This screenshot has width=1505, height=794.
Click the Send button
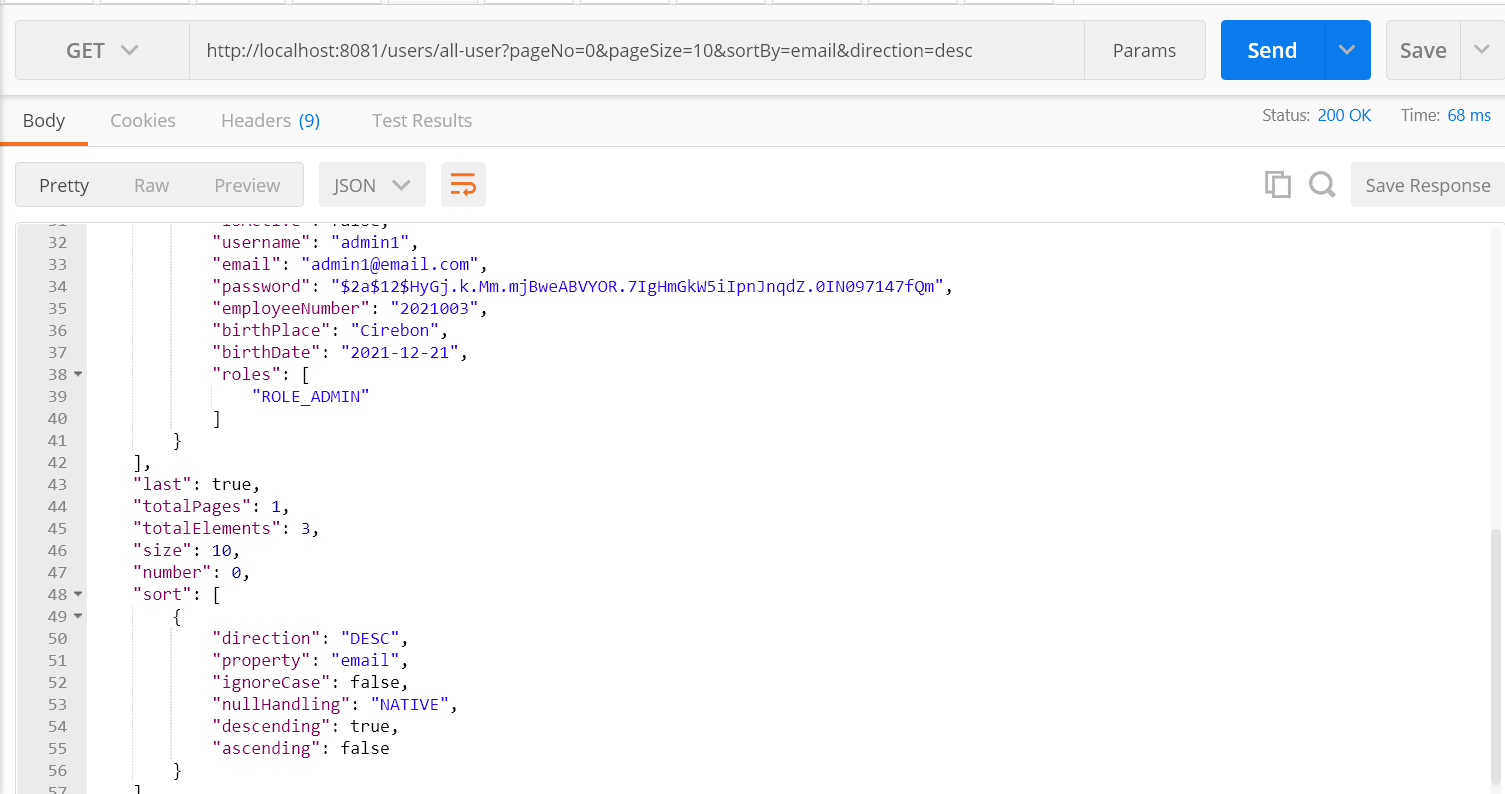point(1271,49)
